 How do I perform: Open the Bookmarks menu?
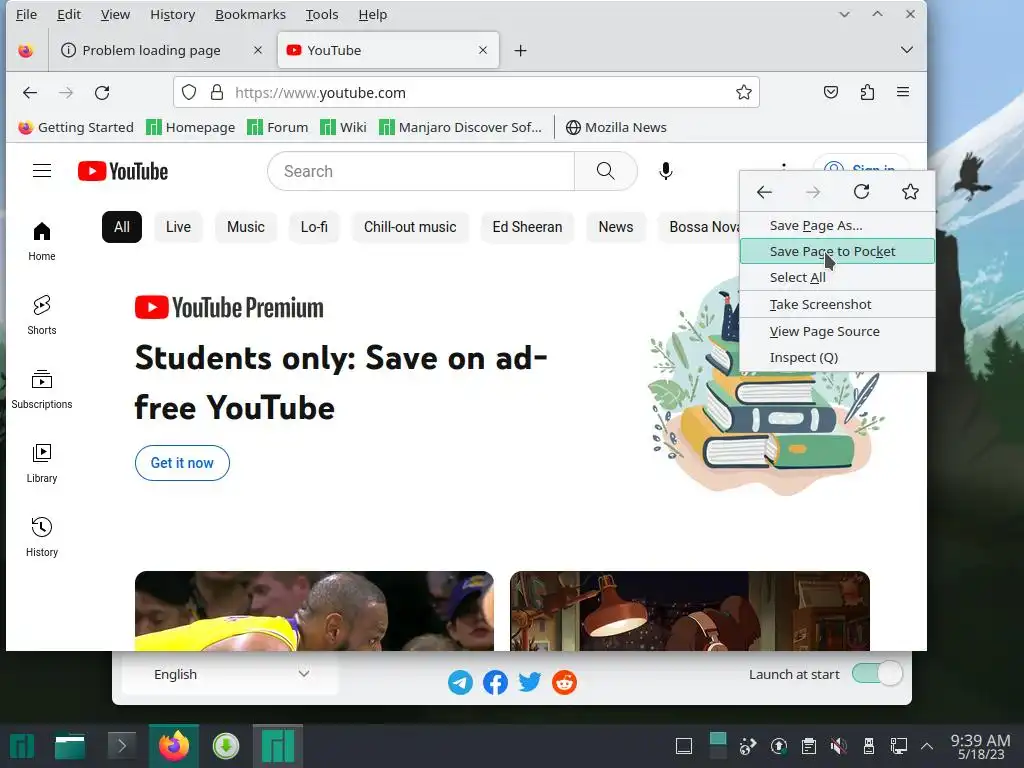pyautogui.click(x=250, y=14)
